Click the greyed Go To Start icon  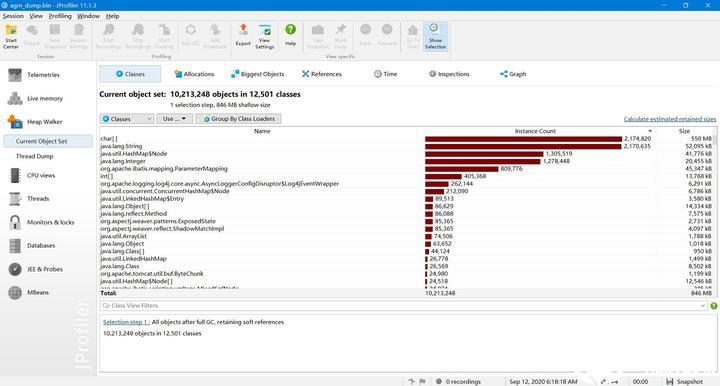point(413,37)
